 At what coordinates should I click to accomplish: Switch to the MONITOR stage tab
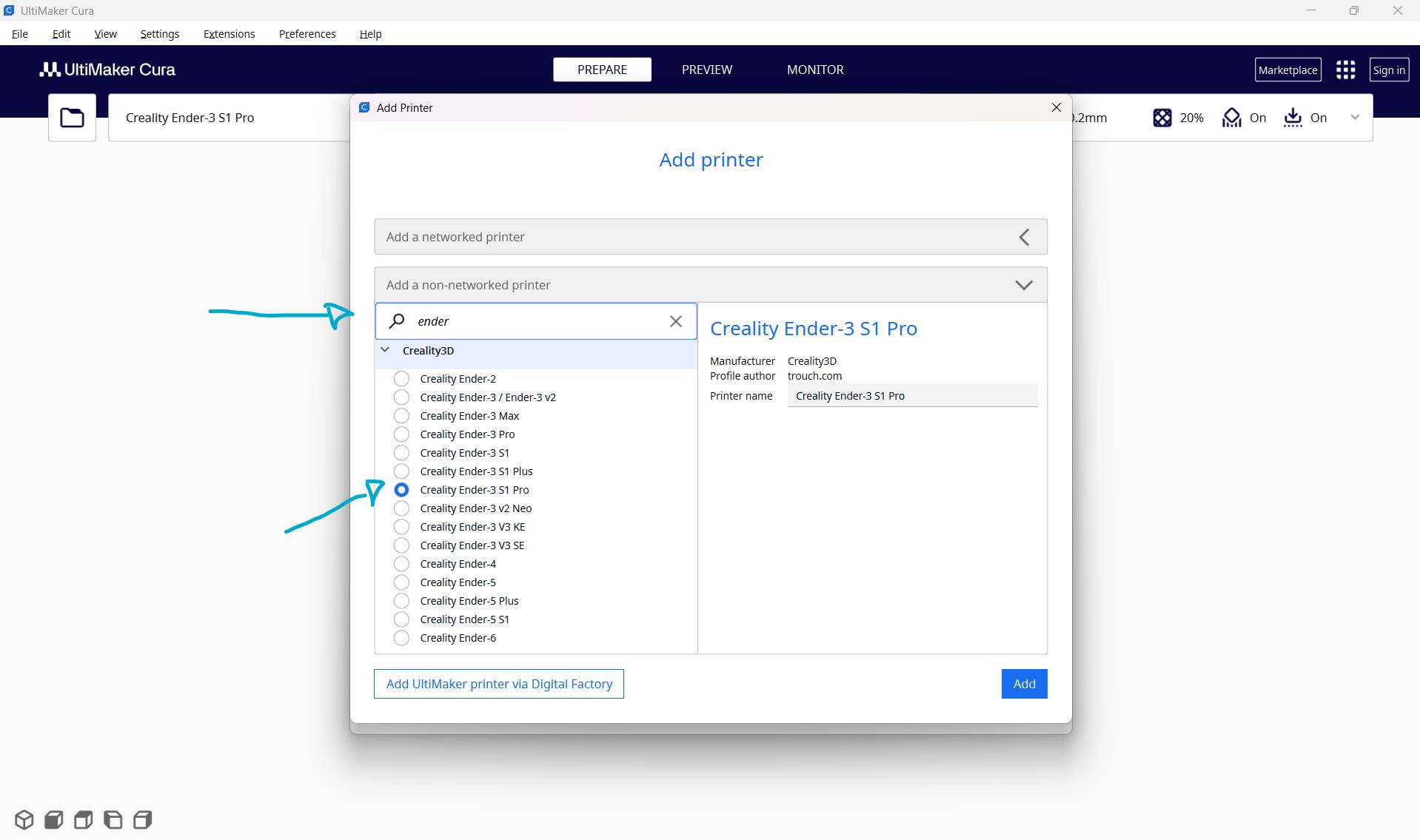815,70
